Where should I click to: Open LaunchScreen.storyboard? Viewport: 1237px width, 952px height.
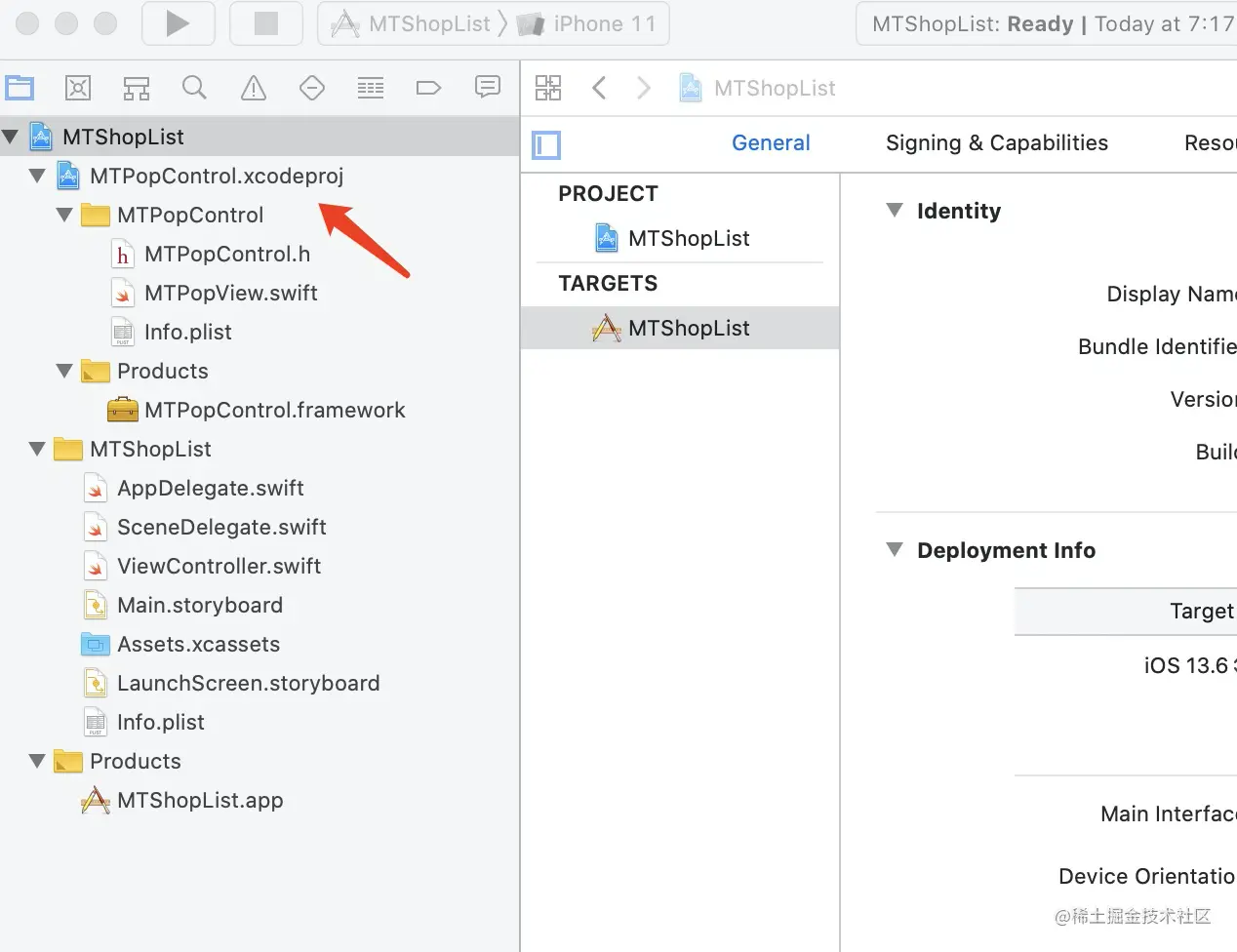pyautogui.click(x=249, y=683)
